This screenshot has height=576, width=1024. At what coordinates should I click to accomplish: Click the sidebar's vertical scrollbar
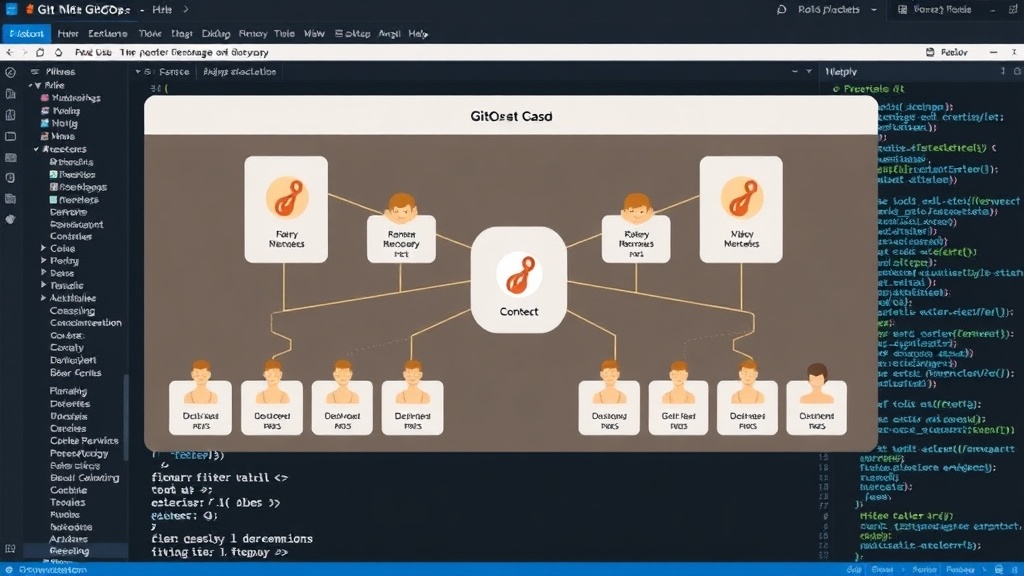tap(125, 418)
